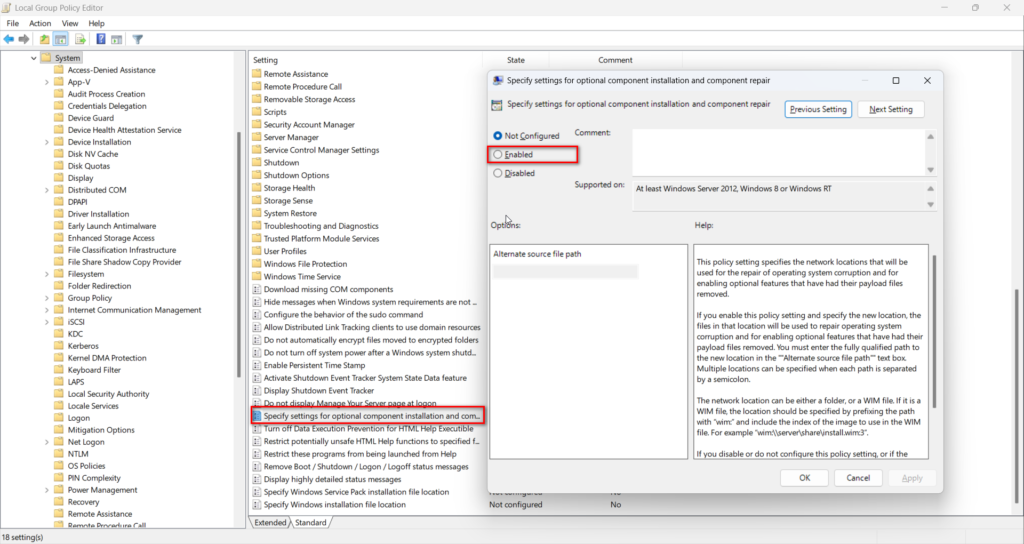Viewport: 1024px width, 544px height.
Task: Expand the App-V tree node
Action: tap(46, 82)
